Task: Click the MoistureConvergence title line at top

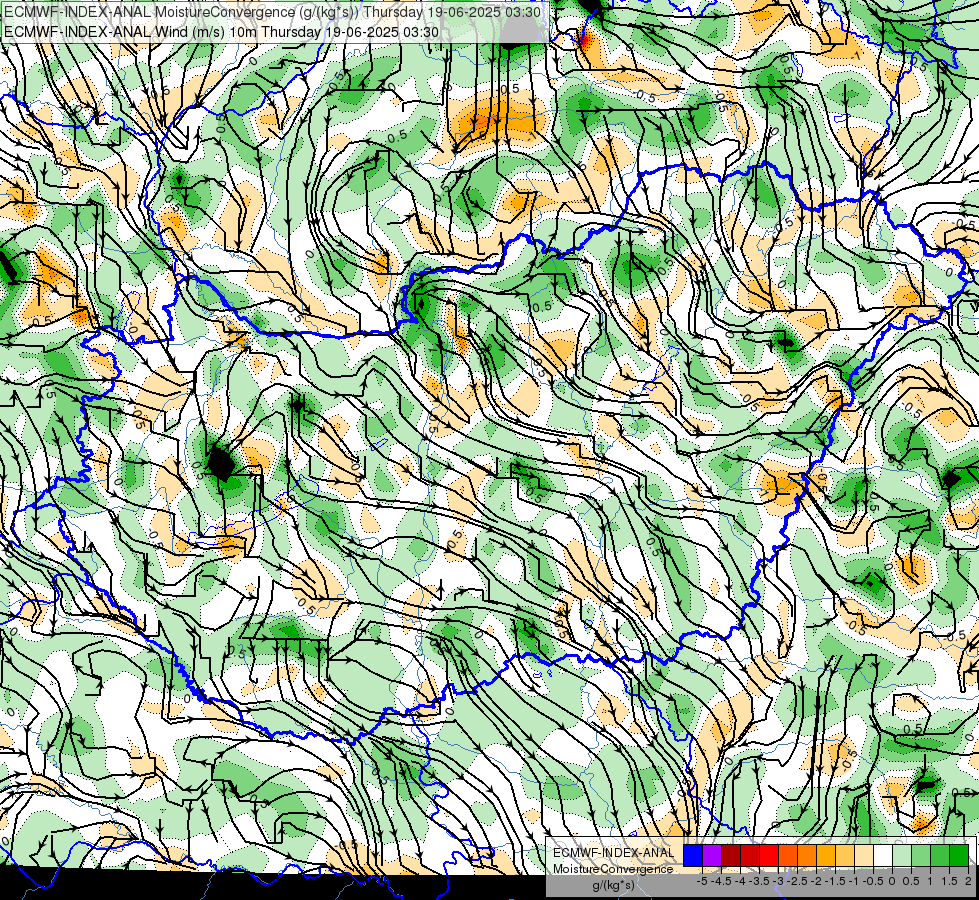Action: pyautogui.click(x=272, y=12)
